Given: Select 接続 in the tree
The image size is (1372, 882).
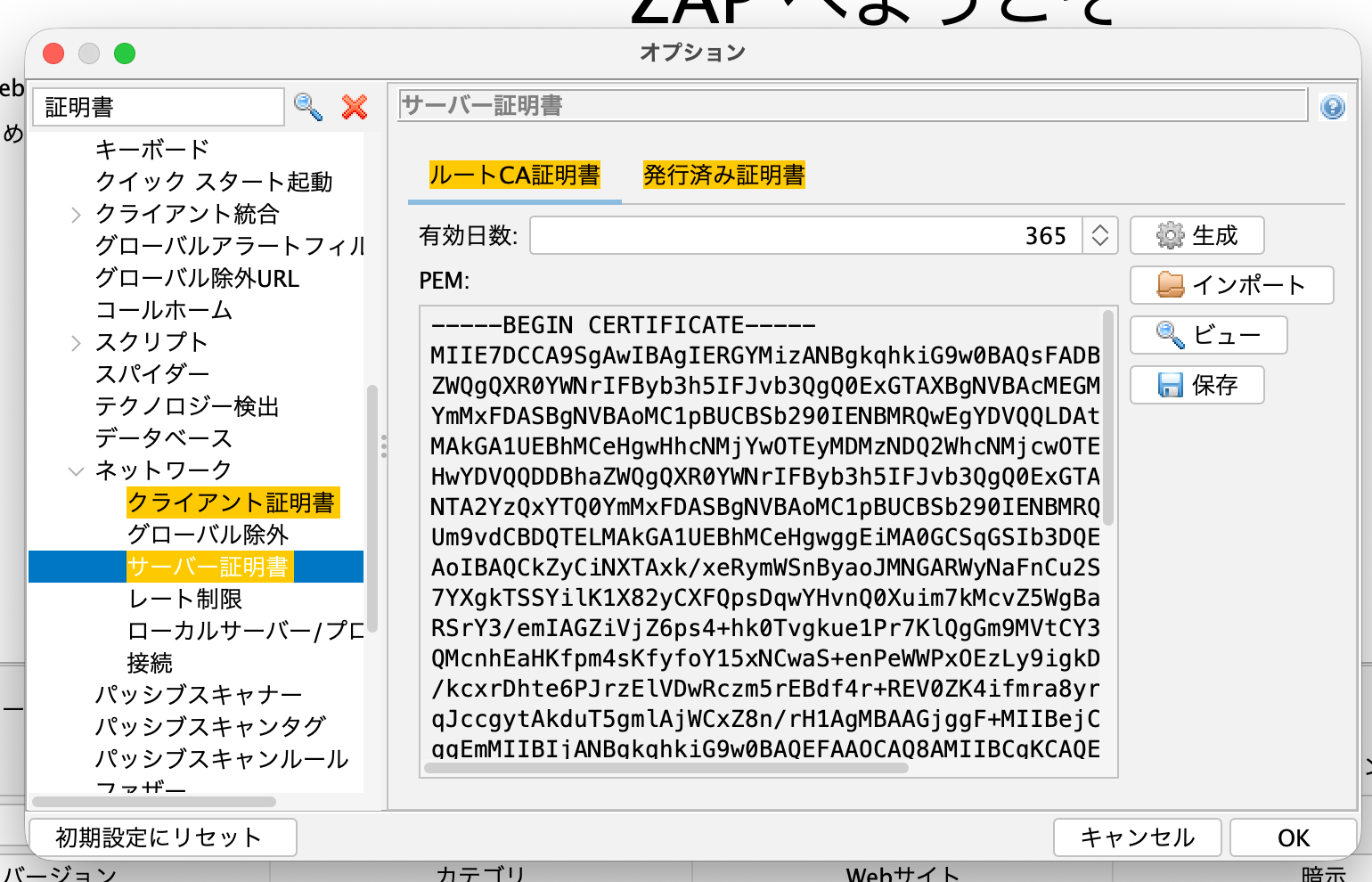Looking at the screenshot, I should tap(150, 663).
